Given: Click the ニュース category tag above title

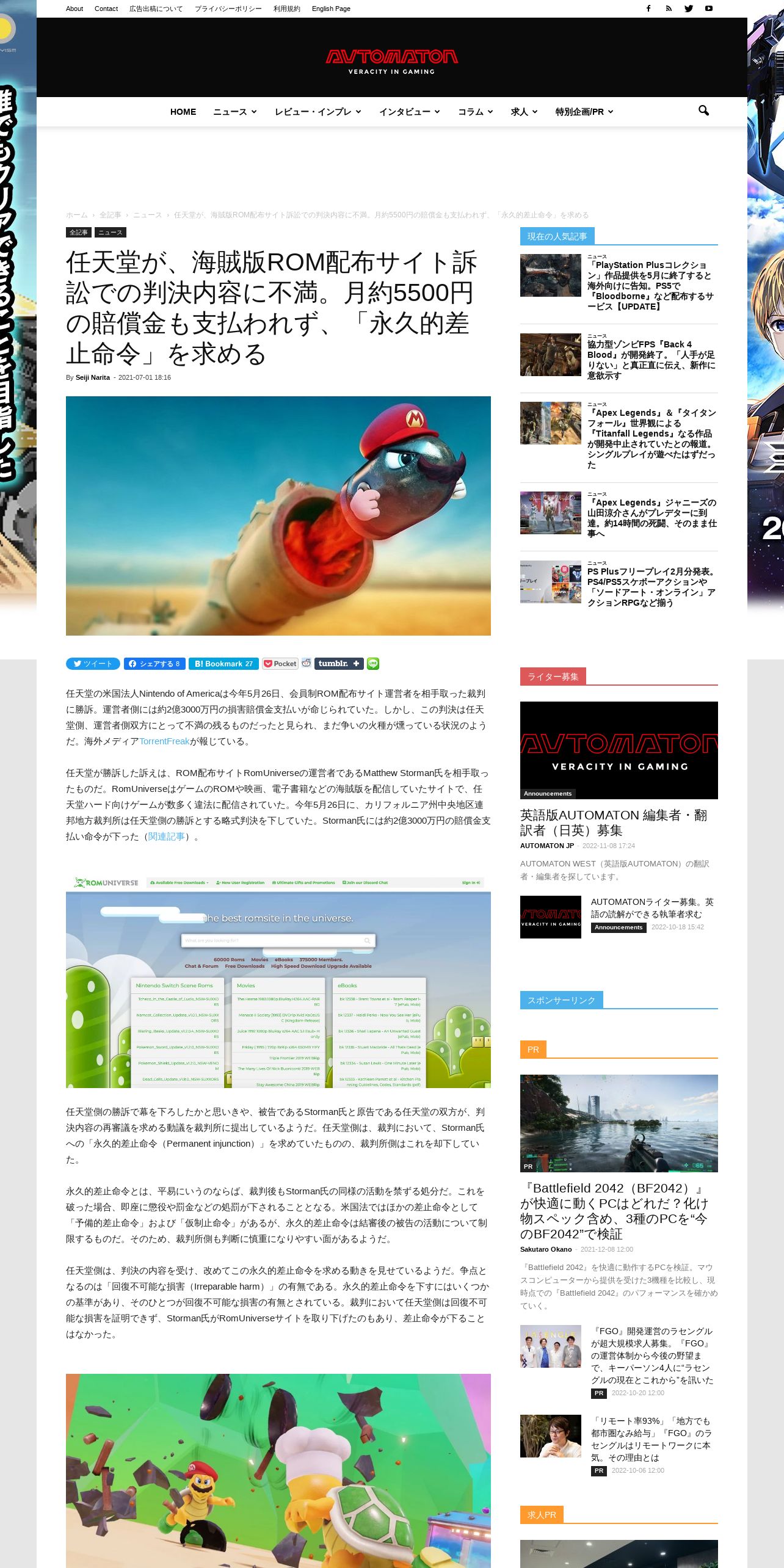Looking at the screenshot, I should coord(111,233).
